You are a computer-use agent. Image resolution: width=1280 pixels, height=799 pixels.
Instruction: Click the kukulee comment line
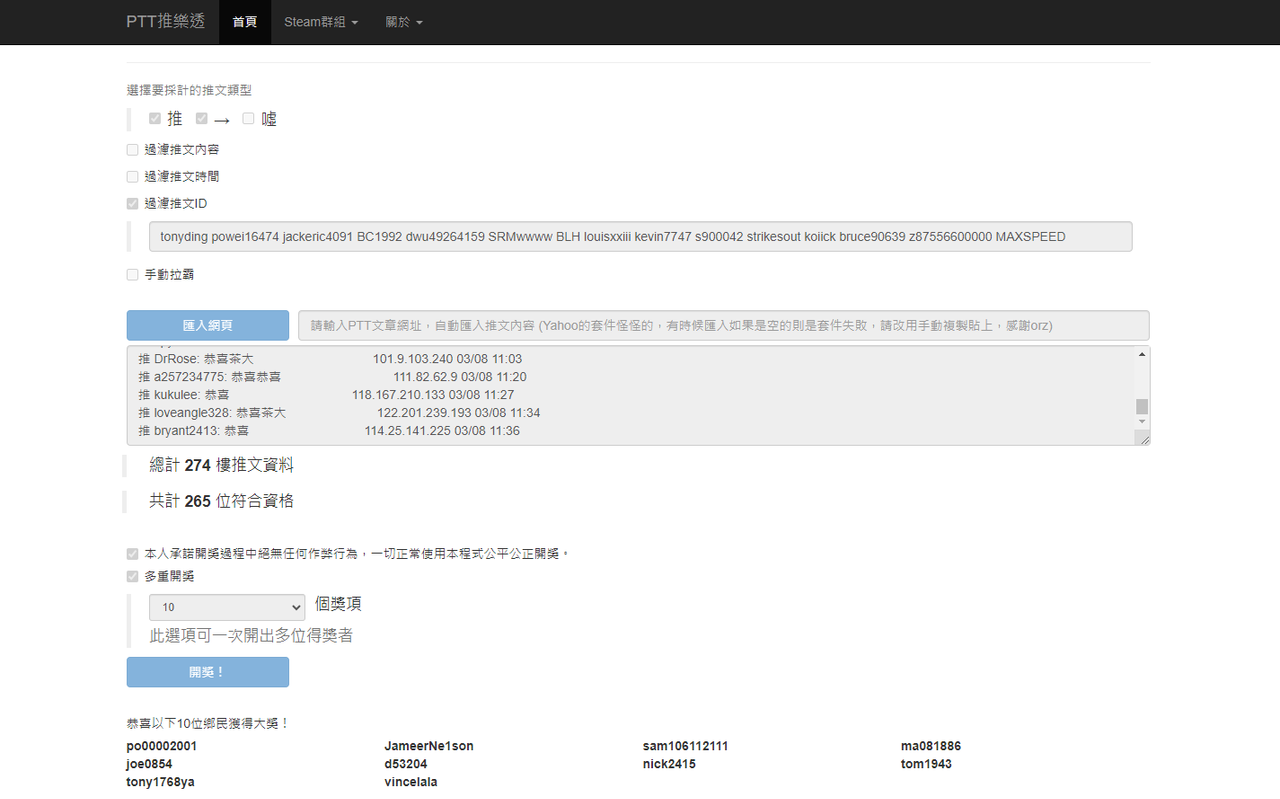point(326,395)
